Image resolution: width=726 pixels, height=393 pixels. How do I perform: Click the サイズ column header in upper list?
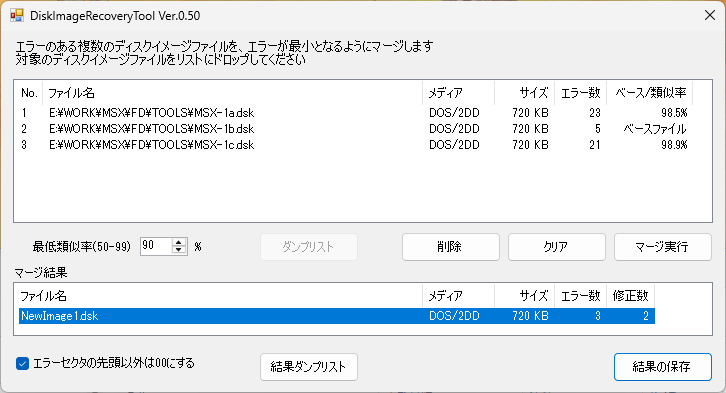[525, 93]
